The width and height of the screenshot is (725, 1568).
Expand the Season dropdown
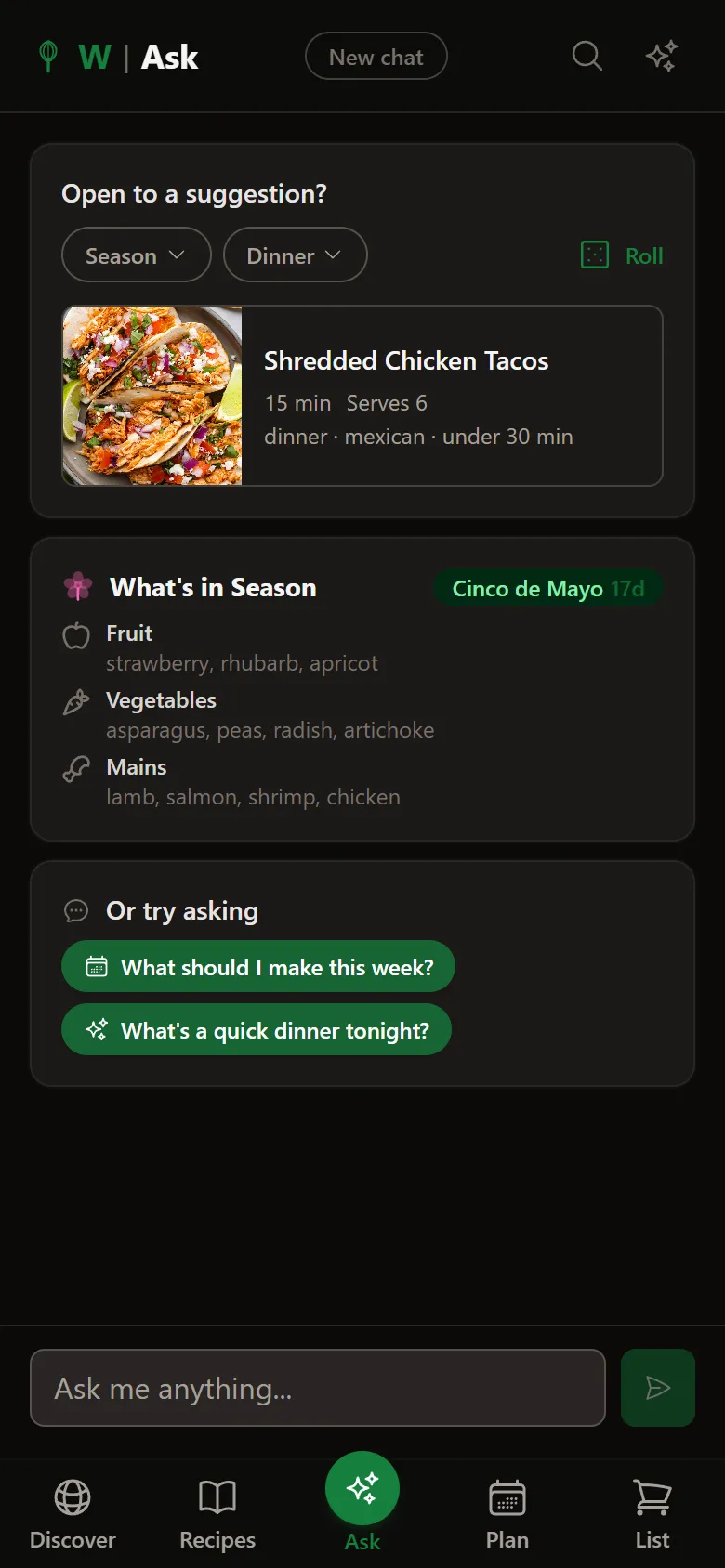coord(136,255)
